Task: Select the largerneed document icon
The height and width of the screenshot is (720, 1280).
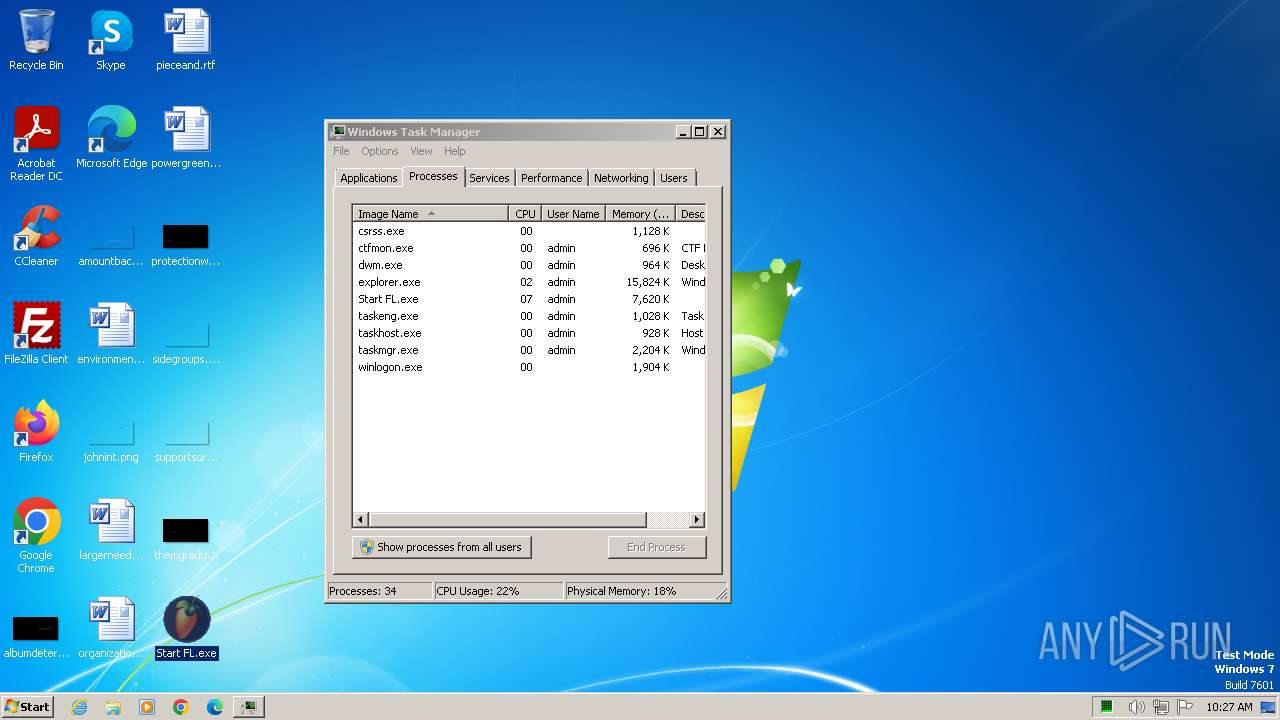Action: coord(111,530)
